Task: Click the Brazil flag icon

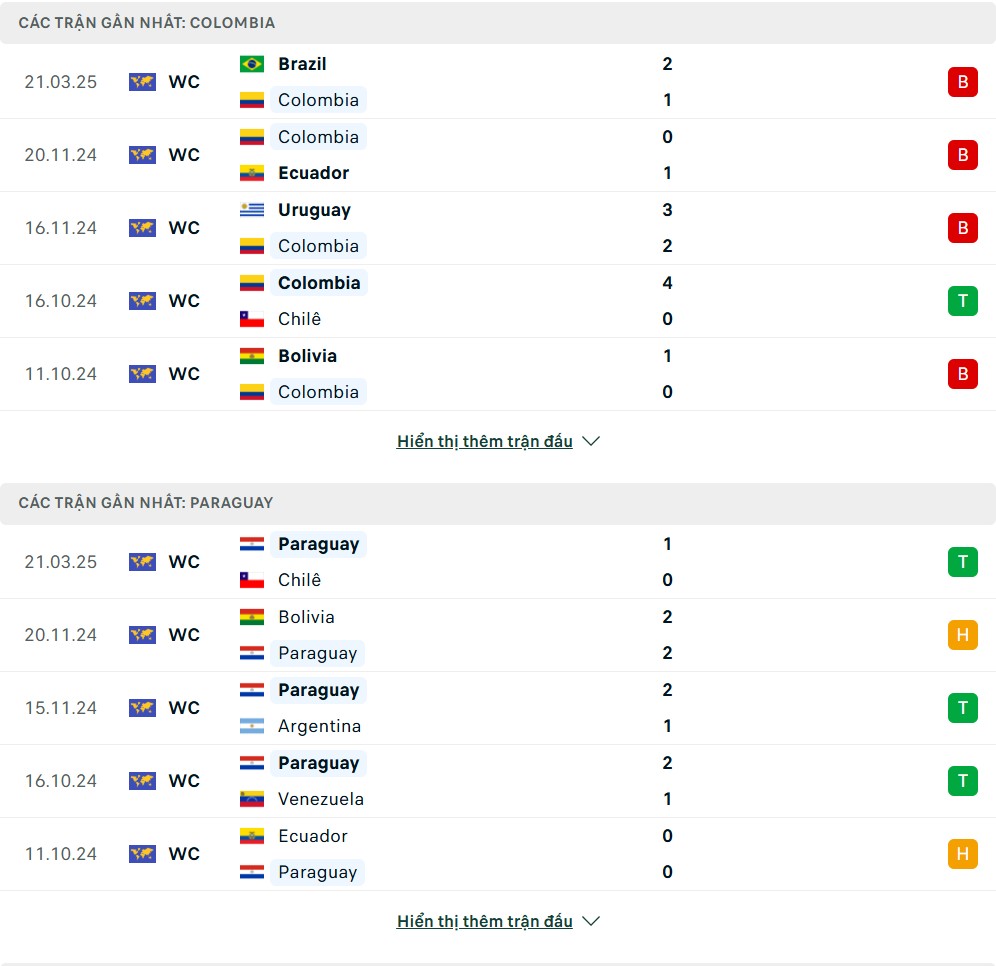Action: [x=252, y=64]
